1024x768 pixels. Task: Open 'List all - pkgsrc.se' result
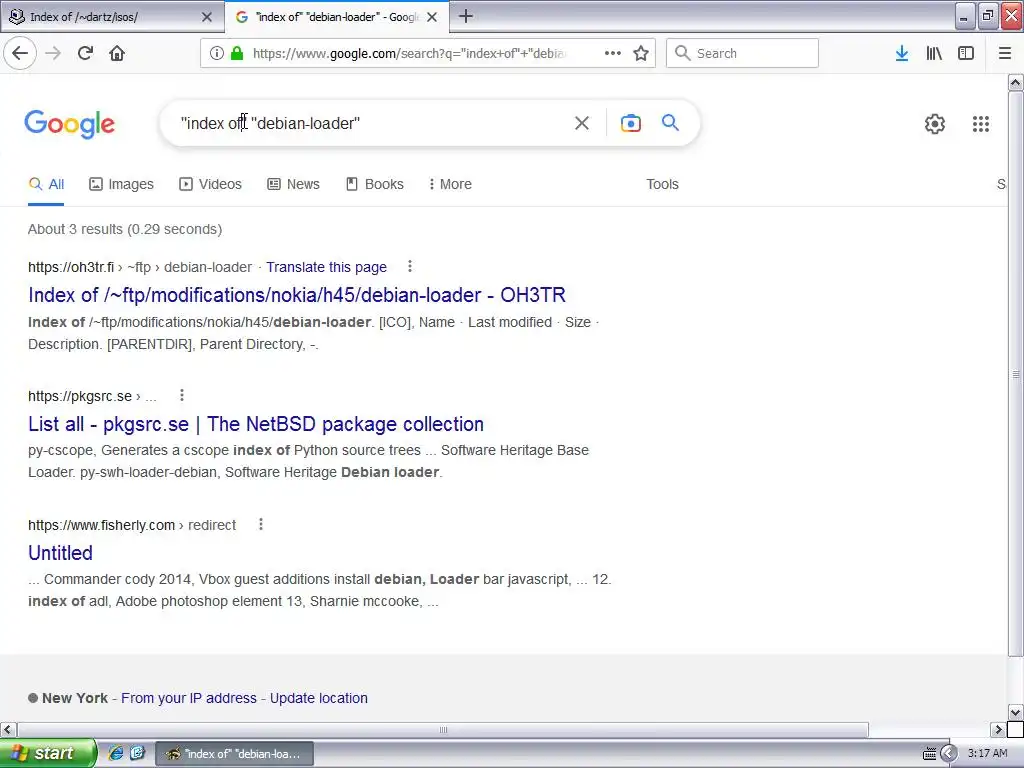click(256, 424)
